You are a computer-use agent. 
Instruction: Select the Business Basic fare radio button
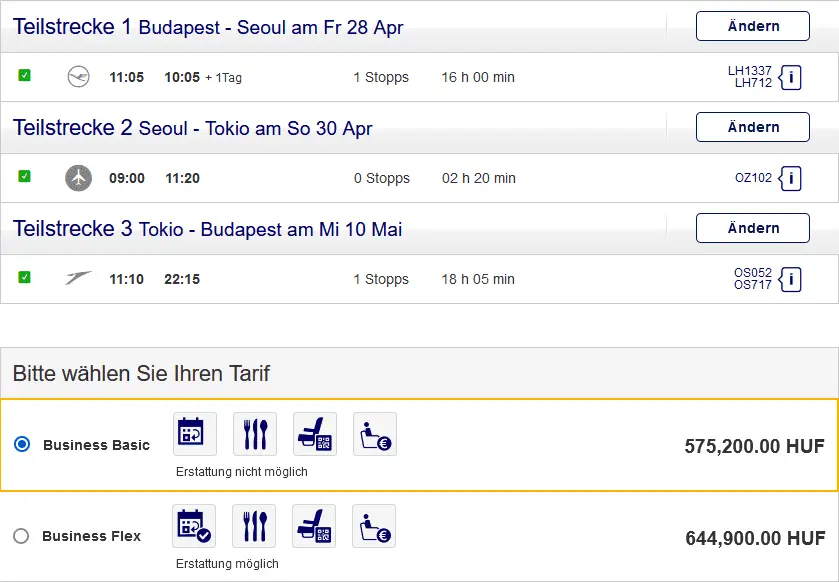(22, 445)
